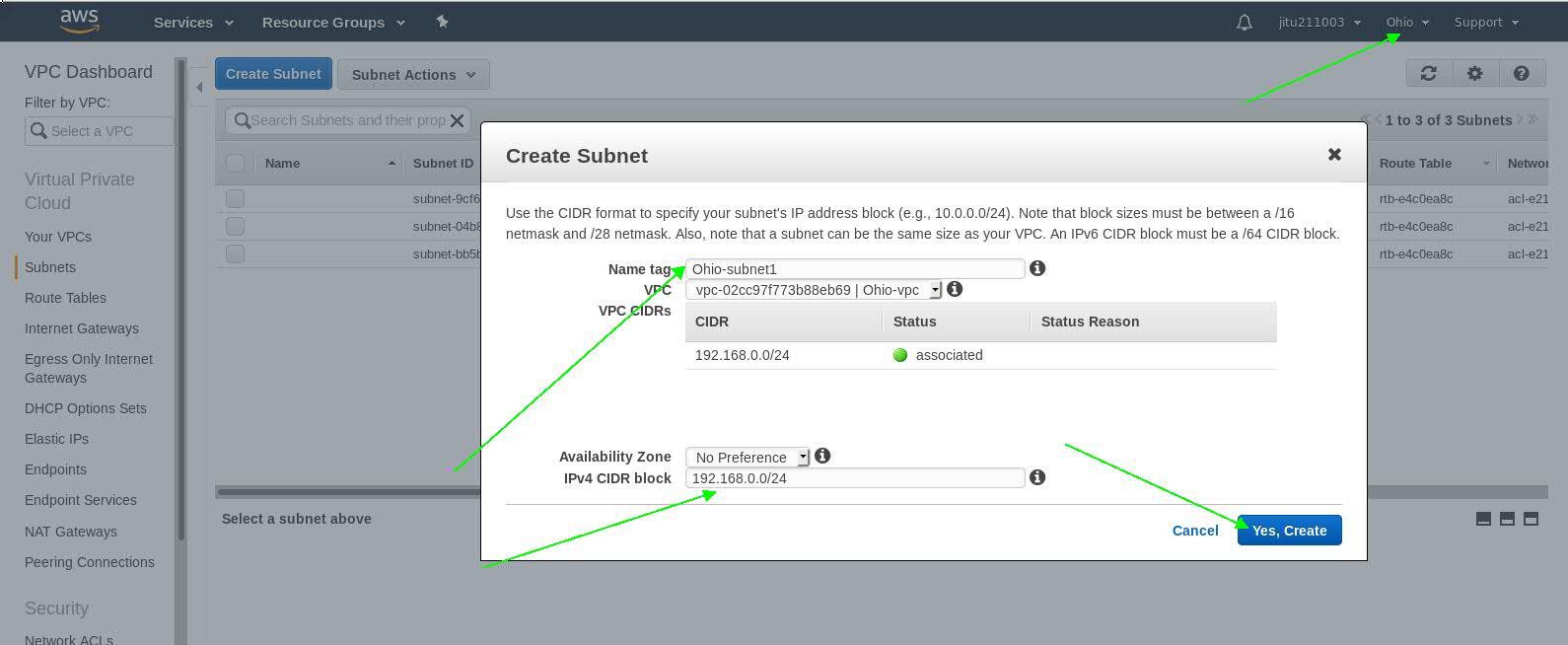Open the Availability Zone dropdown
Image resolution: width=1568 pixels, height=645 pixels.
(748, 457)
